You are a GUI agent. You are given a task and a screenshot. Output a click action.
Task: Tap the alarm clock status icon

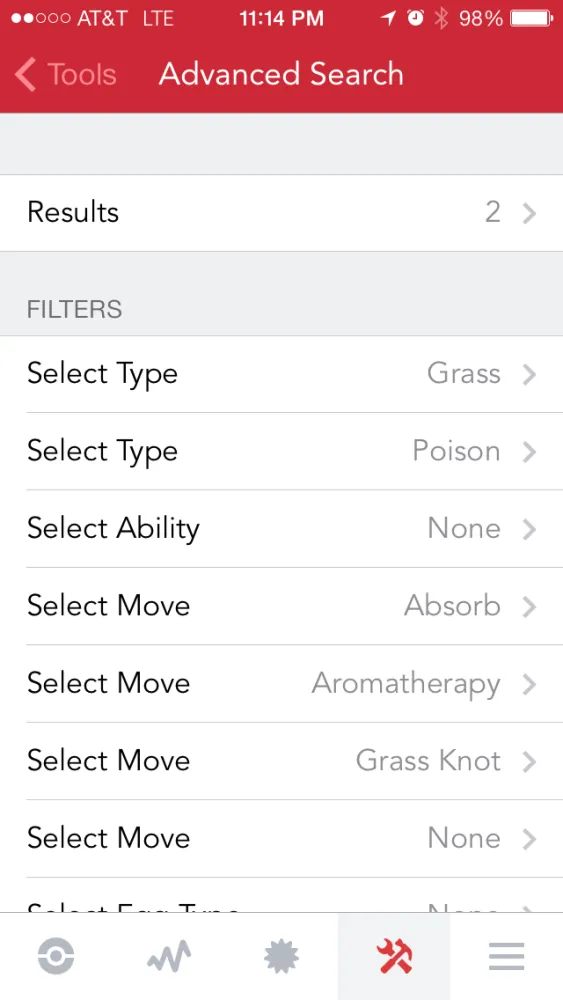(x=416, y=18)
